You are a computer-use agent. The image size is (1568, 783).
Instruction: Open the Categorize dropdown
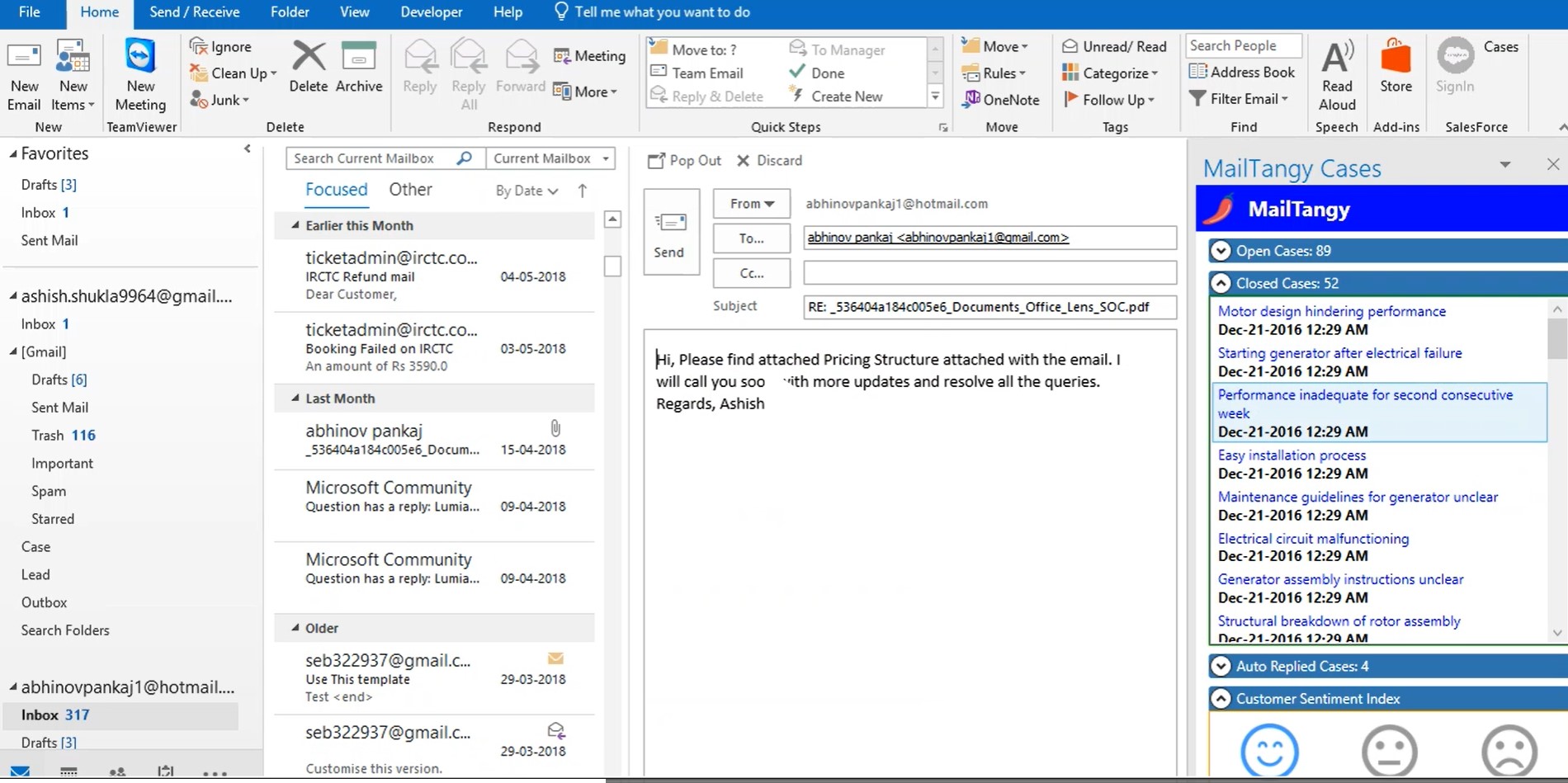[x=1111, y=73]
